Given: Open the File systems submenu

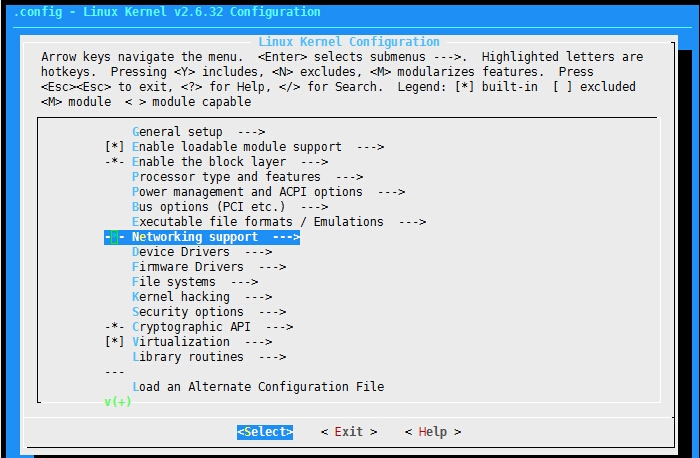Looking at the screenshot, I should [195, 282].
